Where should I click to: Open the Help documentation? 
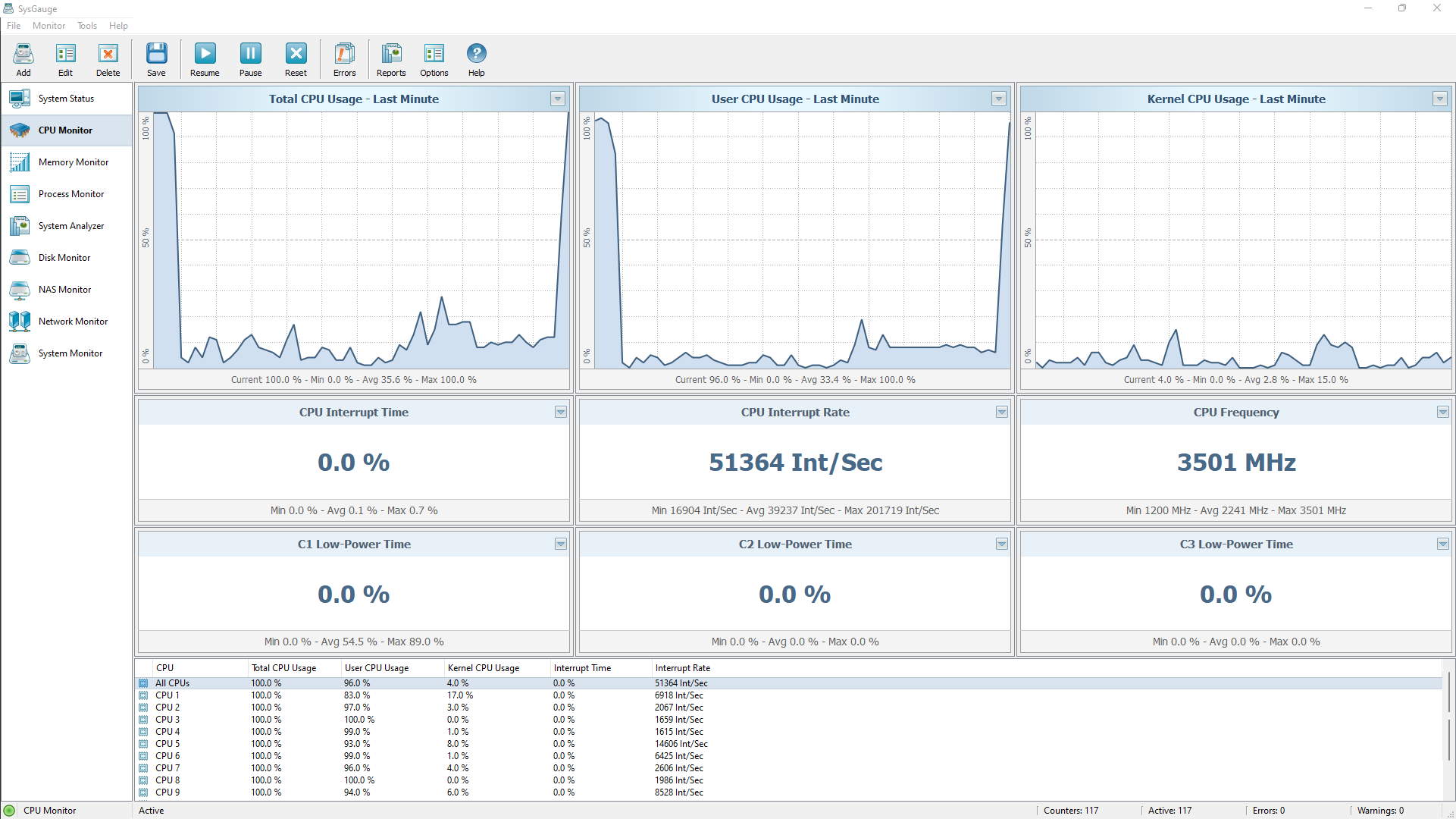click(476, 59)
